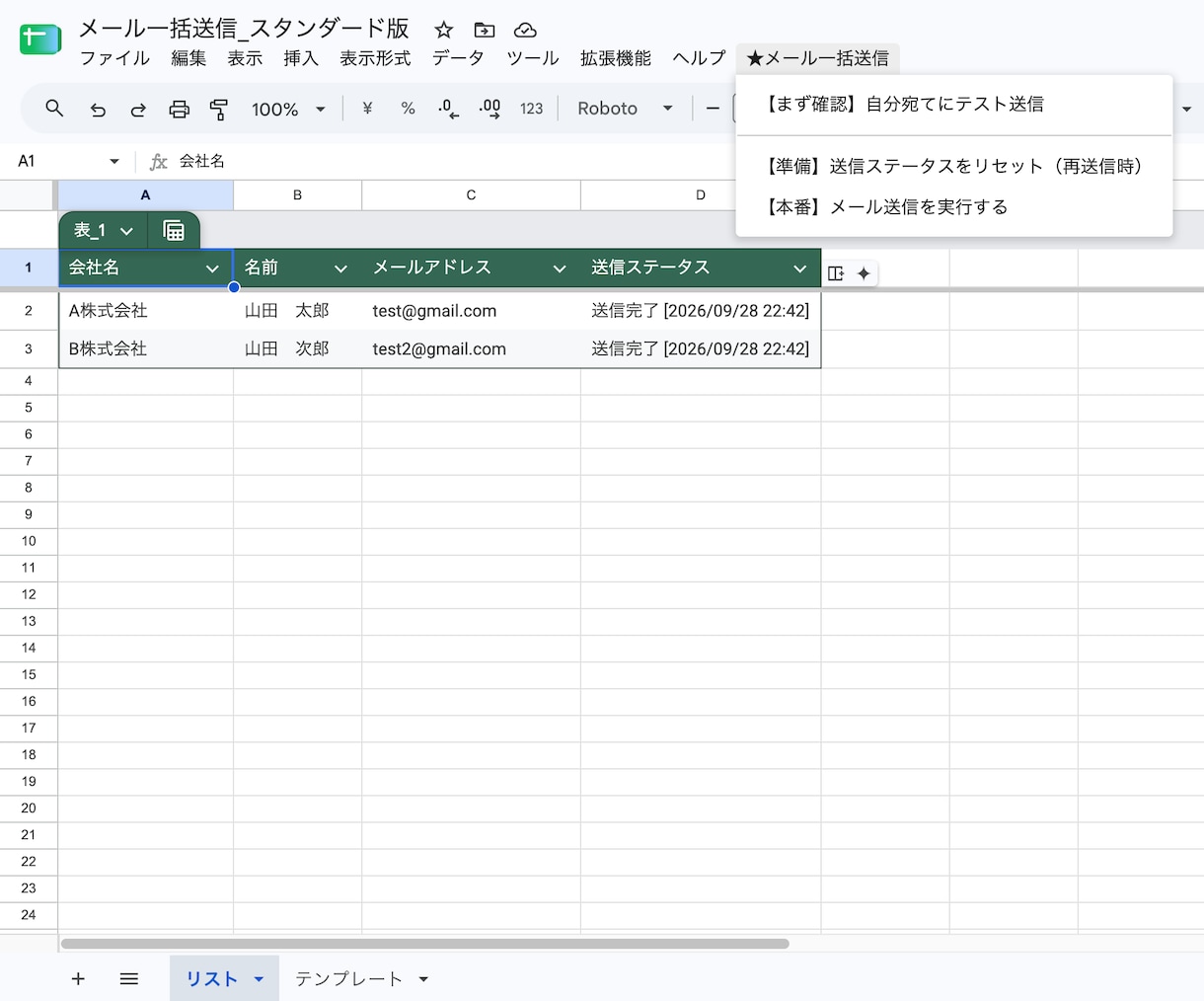Decrease font size with minus button

(713, 109)
